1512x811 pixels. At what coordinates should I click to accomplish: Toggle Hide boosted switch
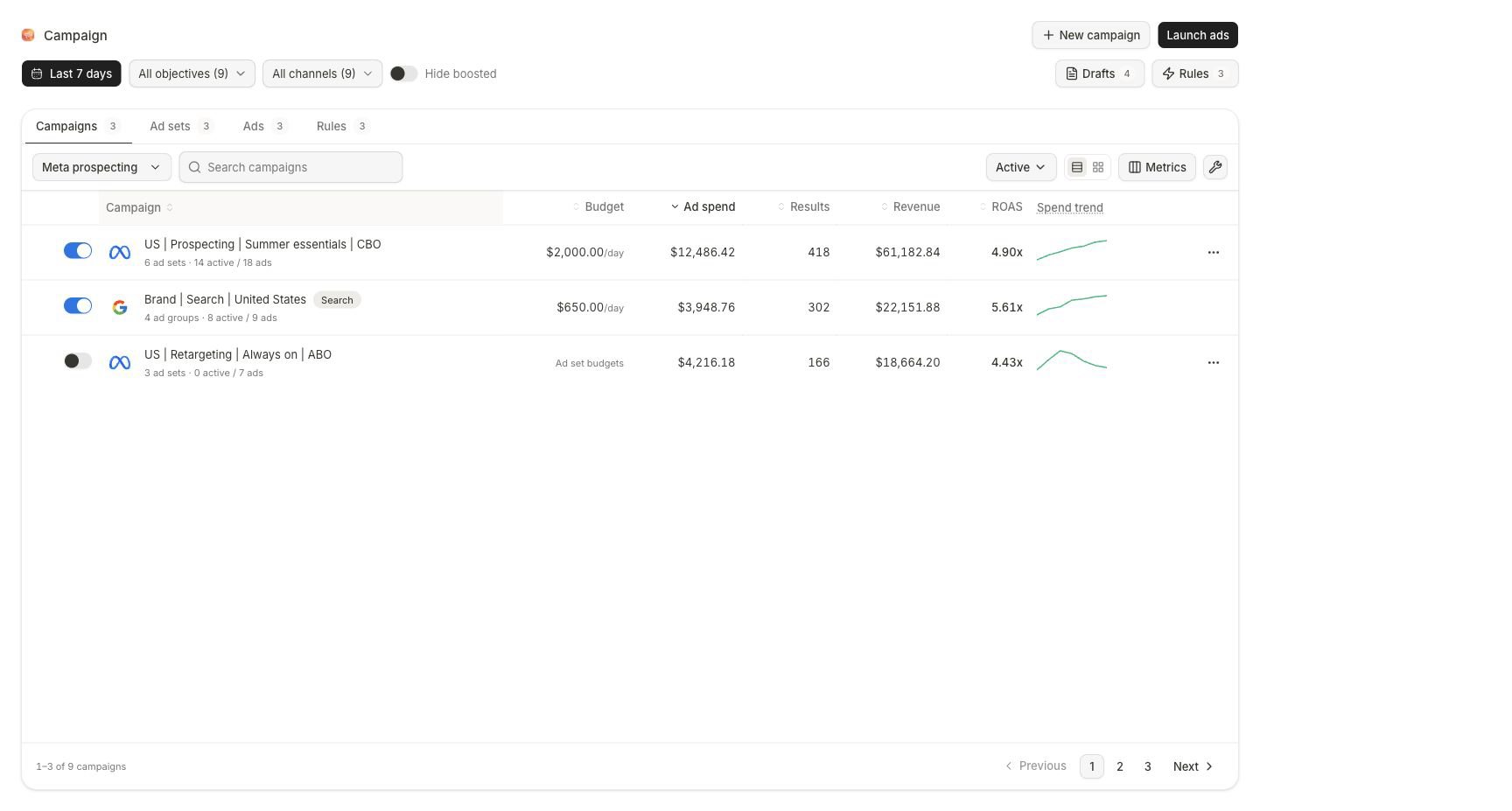tap(403, 73)
